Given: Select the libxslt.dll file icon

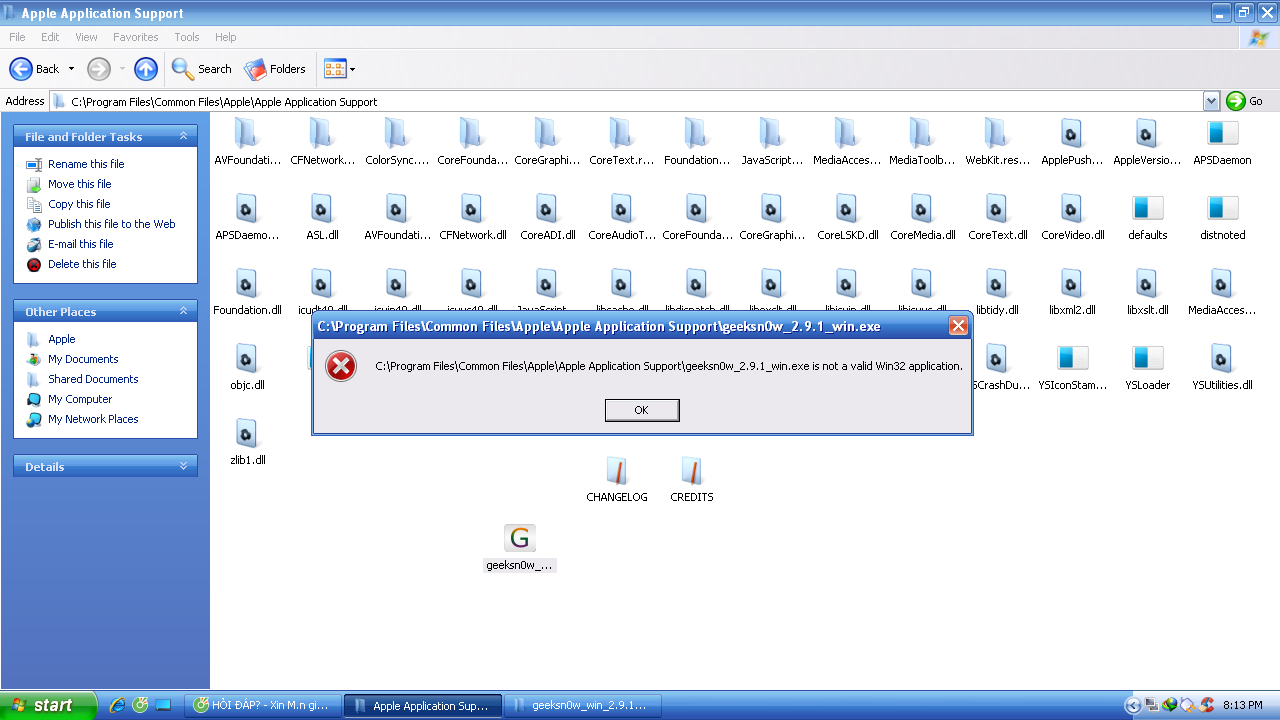Looking at the screenshot, I should [1147, 283].
